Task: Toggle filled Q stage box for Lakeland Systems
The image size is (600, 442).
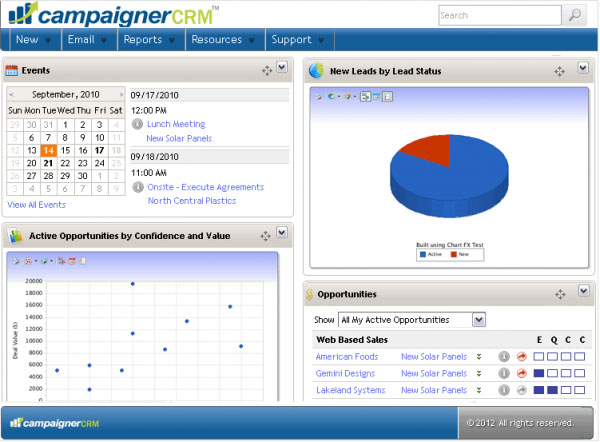Action: tap(552, 390)
